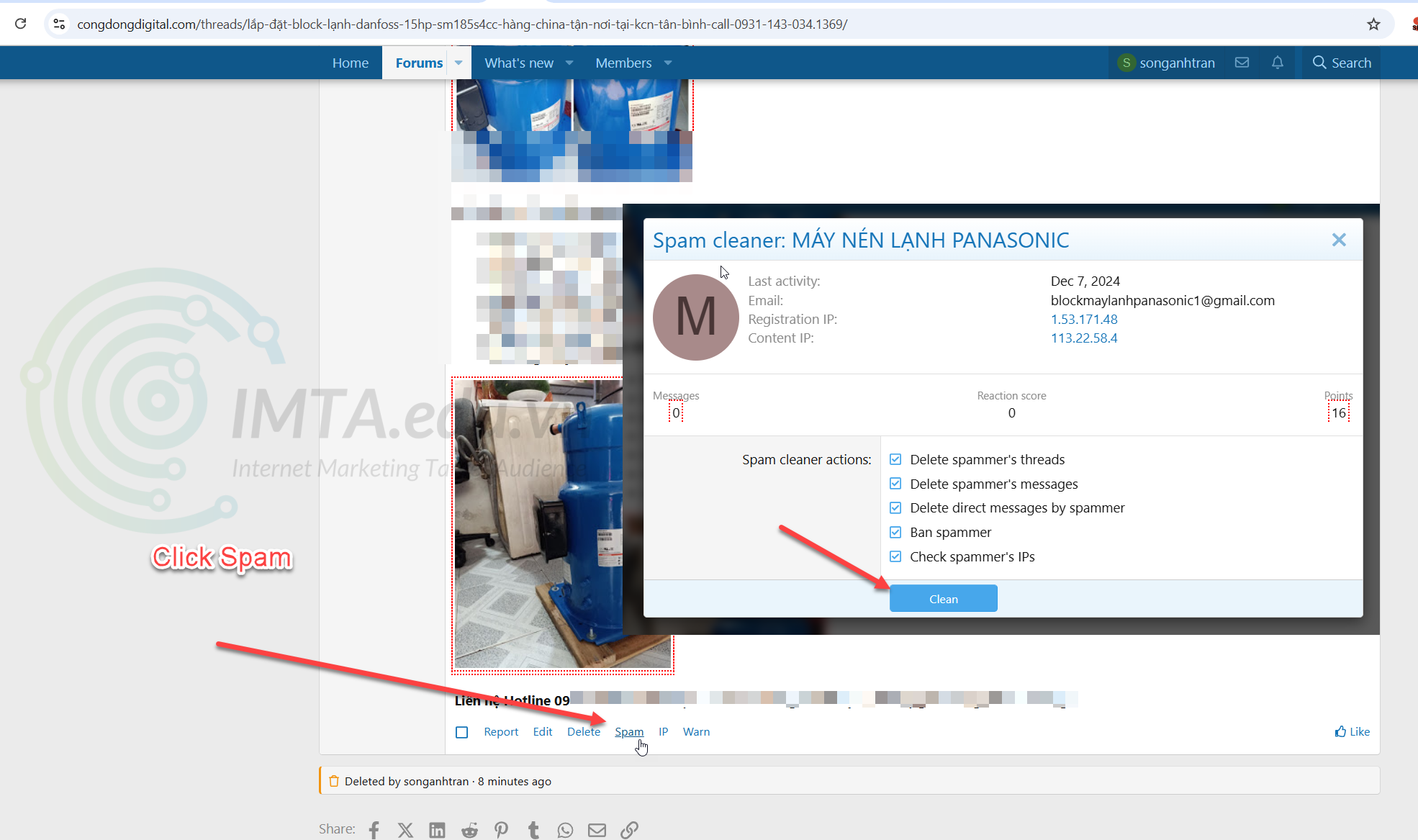1418x840 pixels.
Task: Open the Home tab in navbar
Action: pyautogui.click(x=350, y=62)
